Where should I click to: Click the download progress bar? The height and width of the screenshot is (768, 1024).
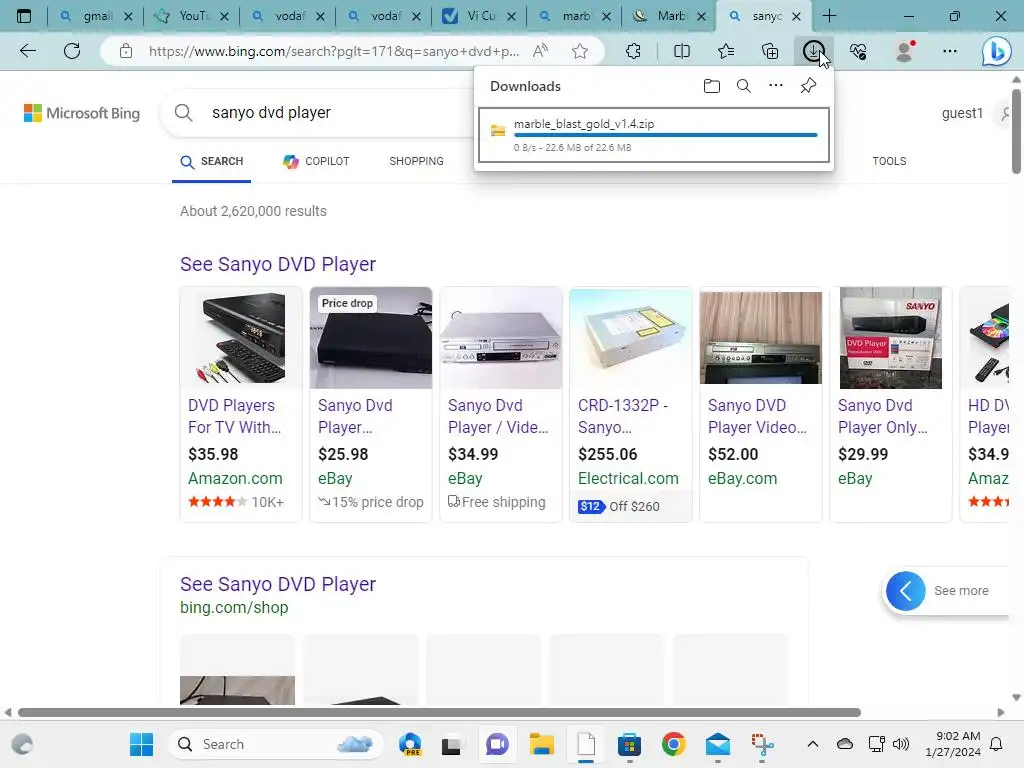point(665,135)
